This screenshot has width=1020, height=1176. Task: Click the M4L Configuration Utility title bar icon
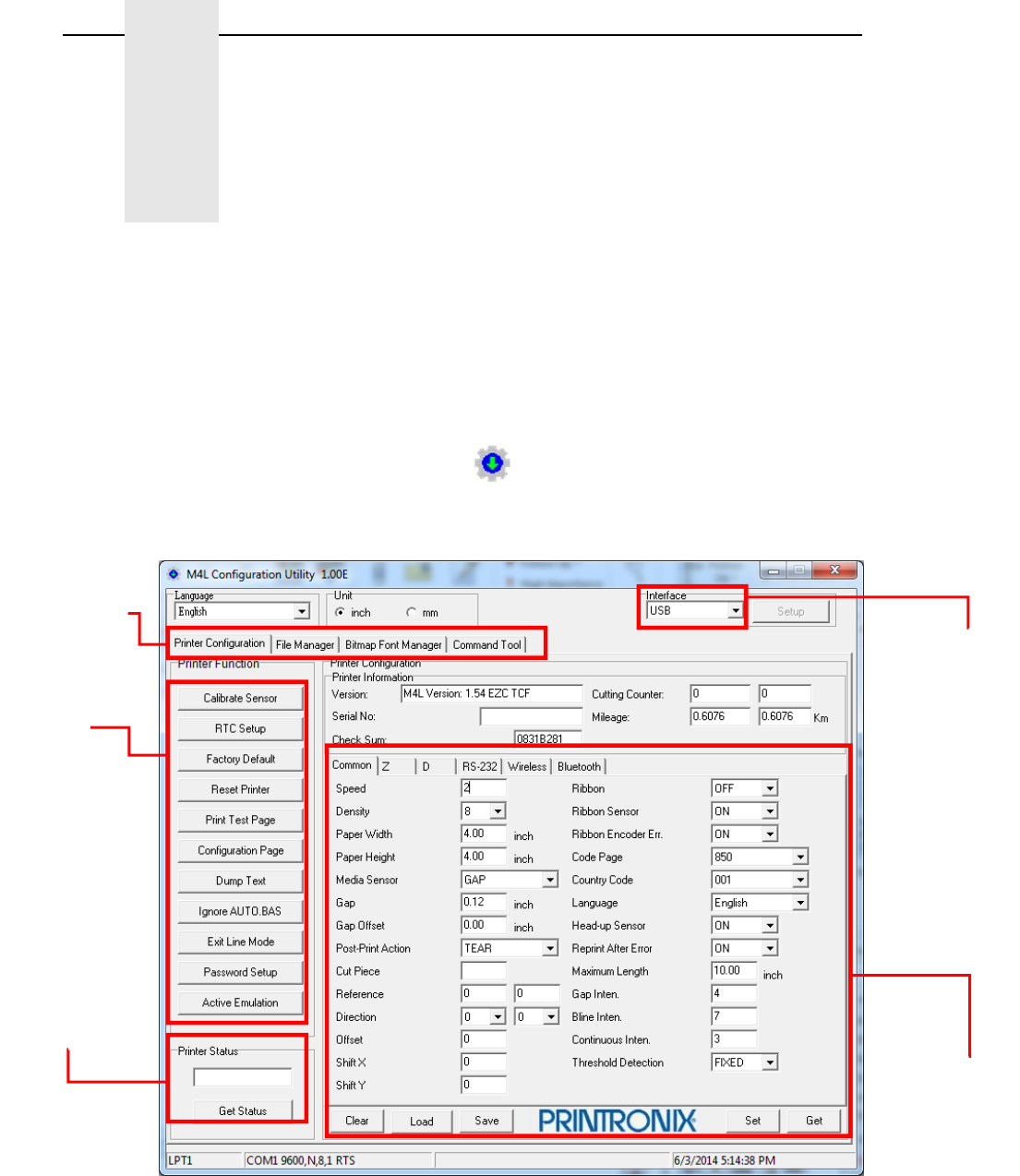pyautogui.click(x=173, y=574)
